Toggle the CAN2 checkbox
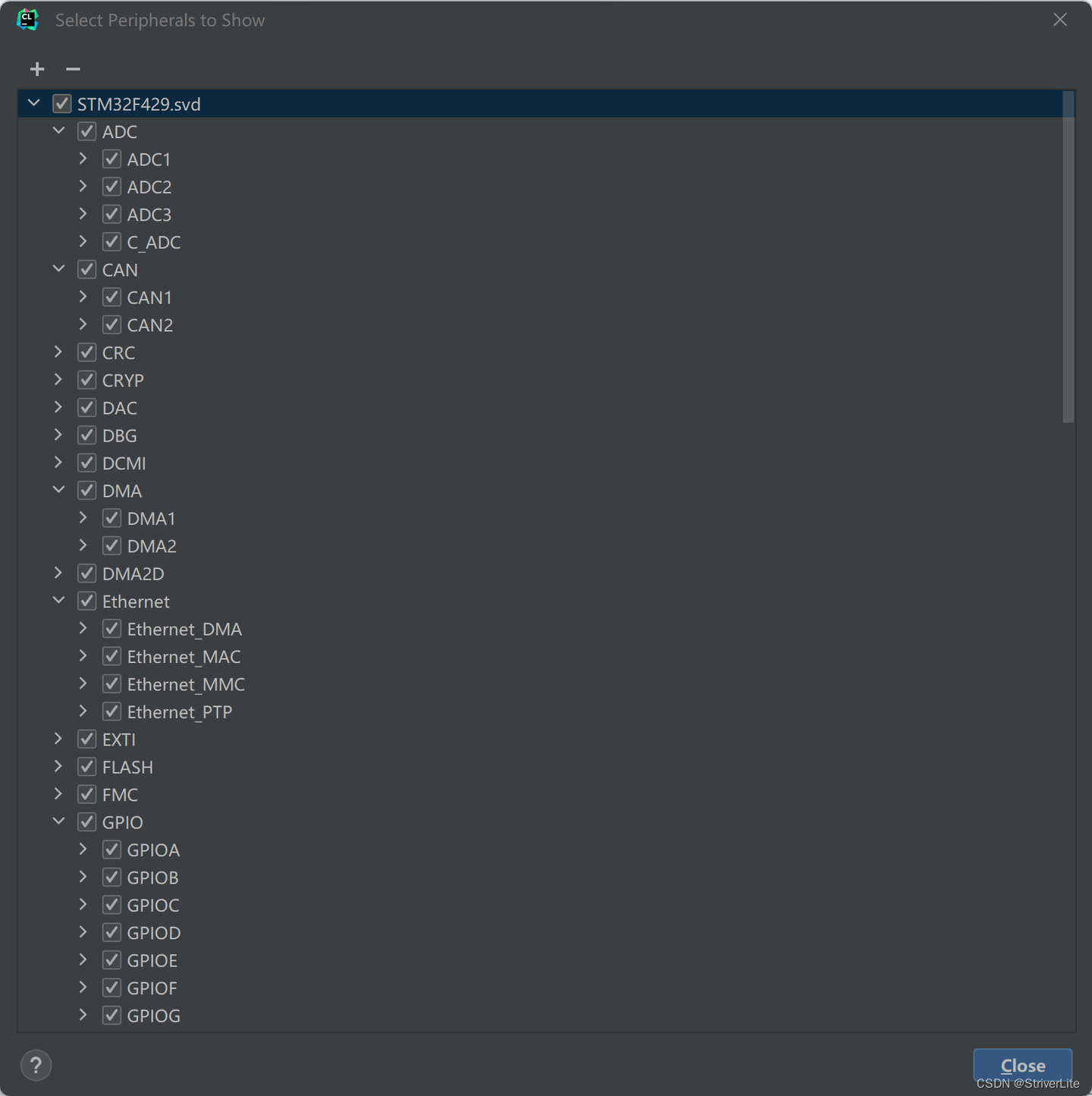The width and height of the screenshot is (1092, 1096). pyautogui.click(x=111, y=325)
